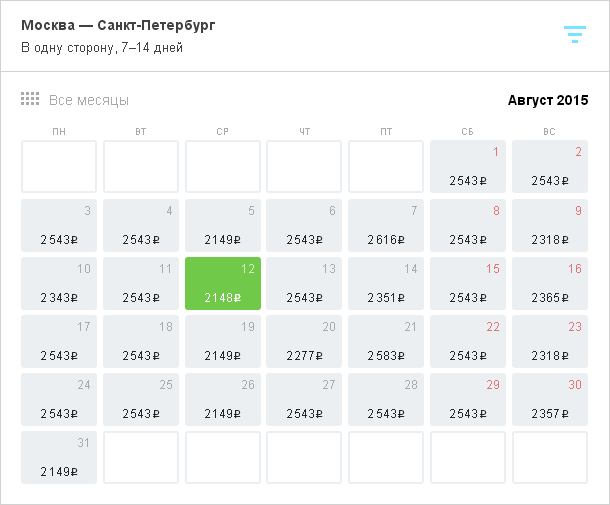610x505 pixels.
Task: Select August 16 priced 2365₽
Action: 550,283
